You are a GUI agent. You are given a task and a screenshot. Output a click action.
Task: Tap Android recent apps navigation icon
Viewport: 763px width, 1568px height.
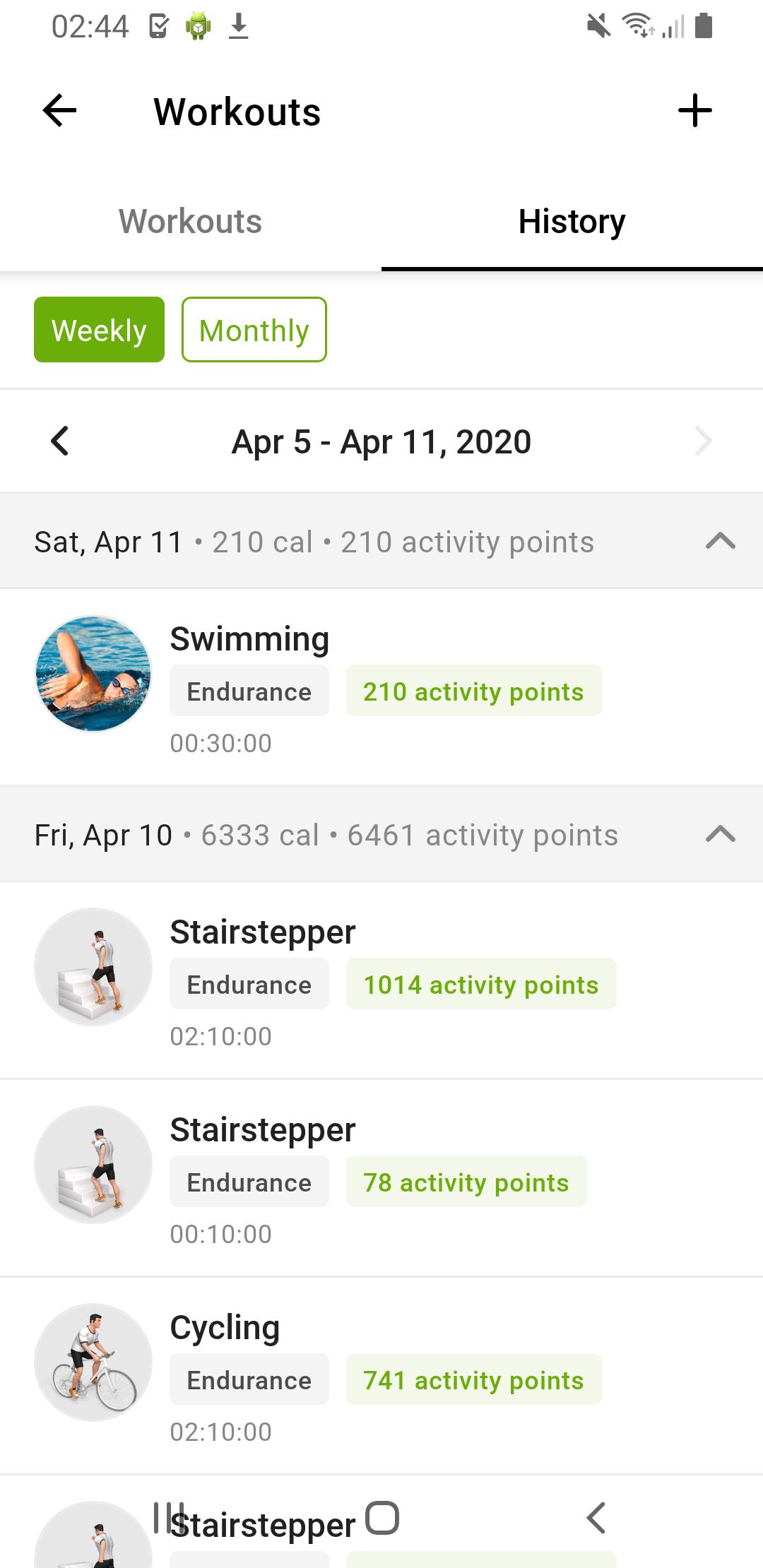169,1518
